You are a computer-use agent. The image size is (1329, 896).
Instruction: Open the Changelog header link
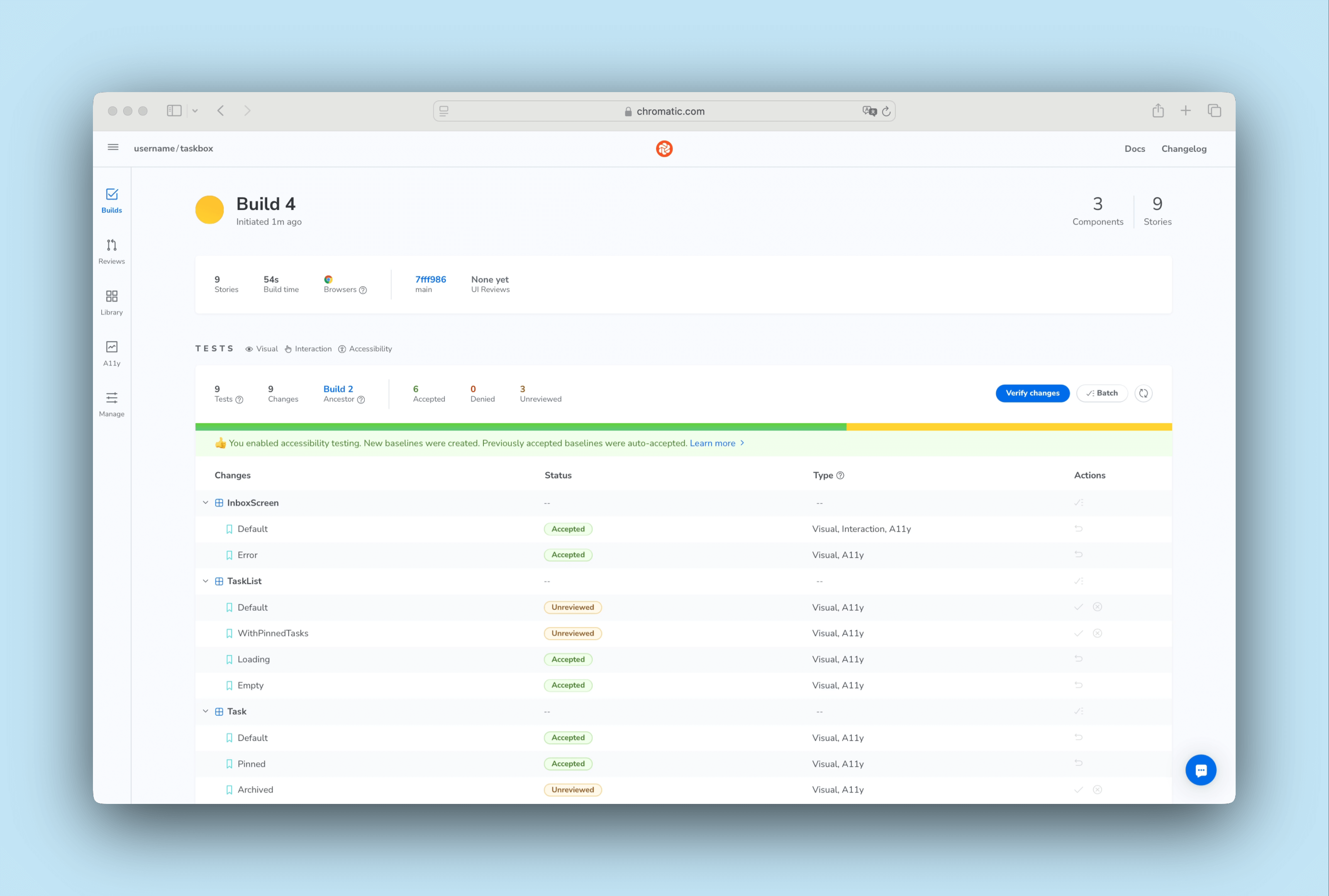pos(1183,149)
